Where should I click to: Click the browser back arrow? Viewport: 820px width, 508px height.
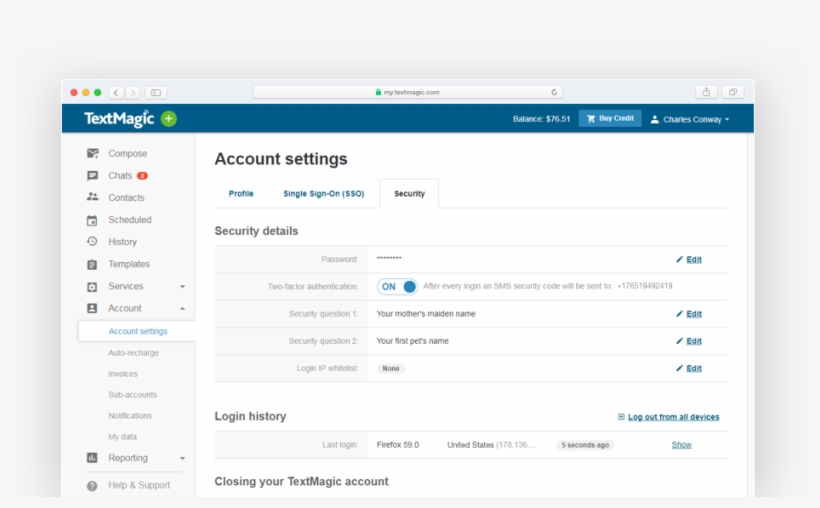pos(116,93)
